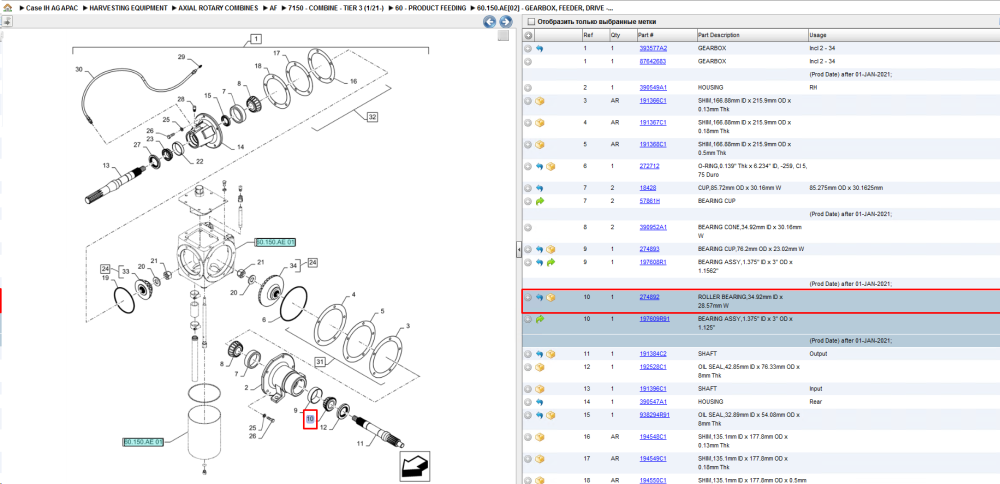Go to the home catalog icon
The width and height of the screenshot is (1000, 484).
[x=6, y=8]
